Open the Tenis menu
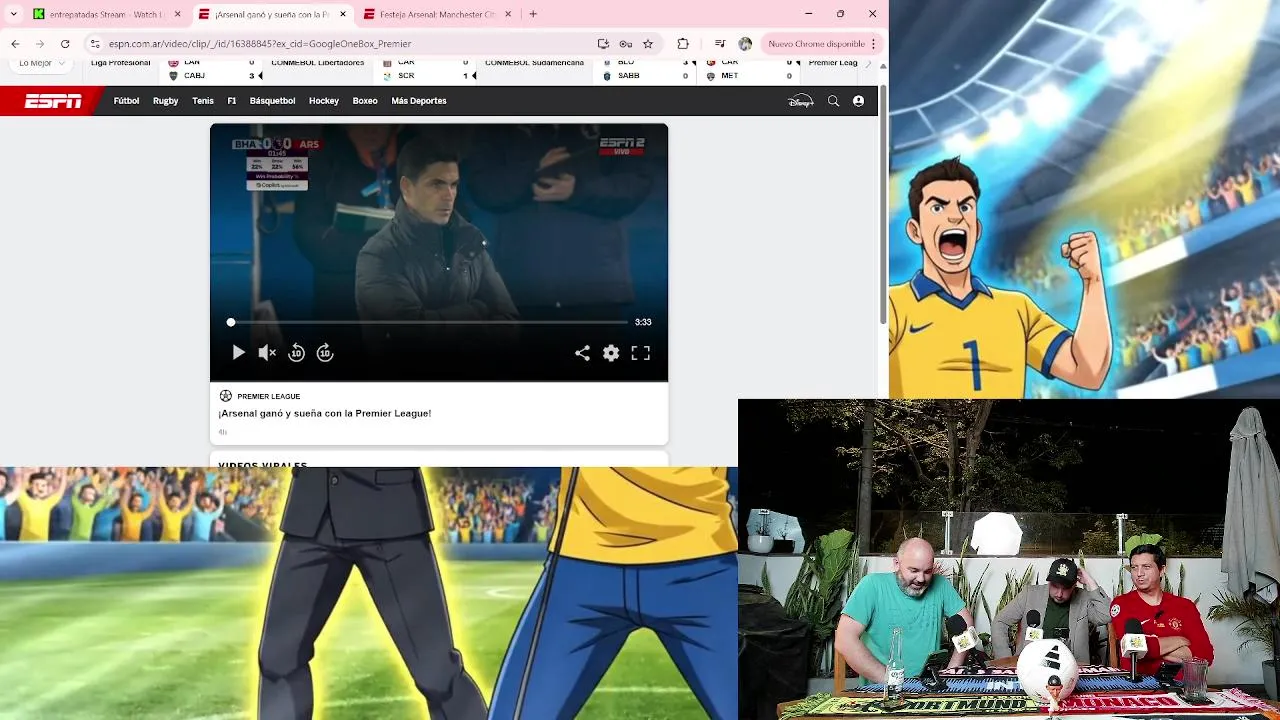This screenshot has height=720, width=1280. click(x=203, y=101)
